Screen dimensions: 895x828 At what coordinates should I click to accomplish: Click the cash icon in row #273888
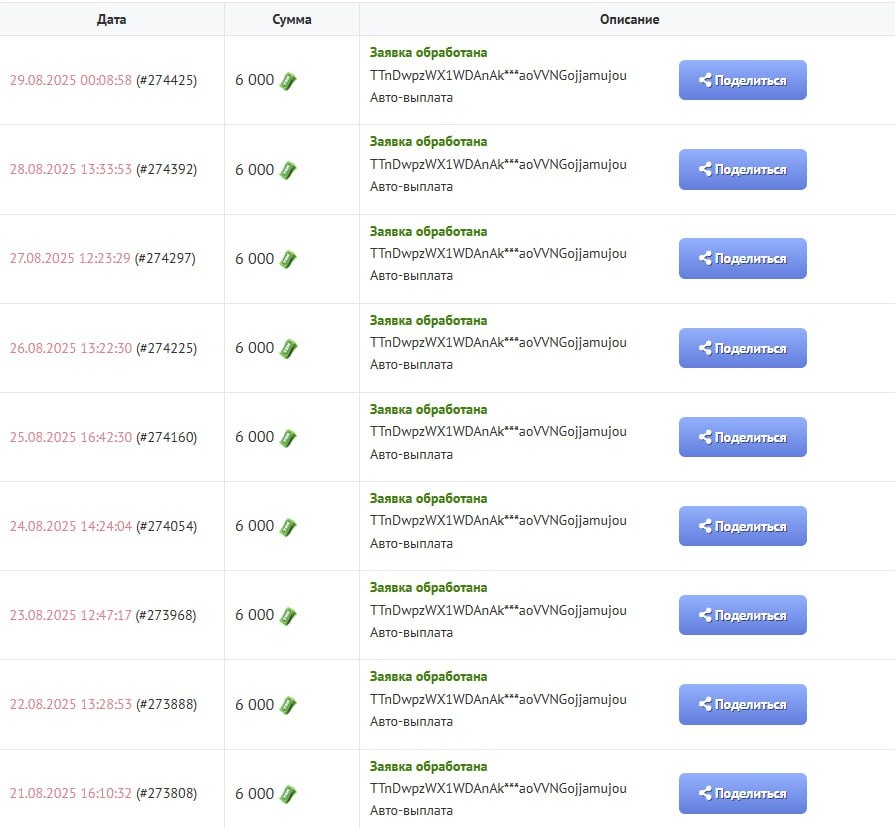(288, 704)
